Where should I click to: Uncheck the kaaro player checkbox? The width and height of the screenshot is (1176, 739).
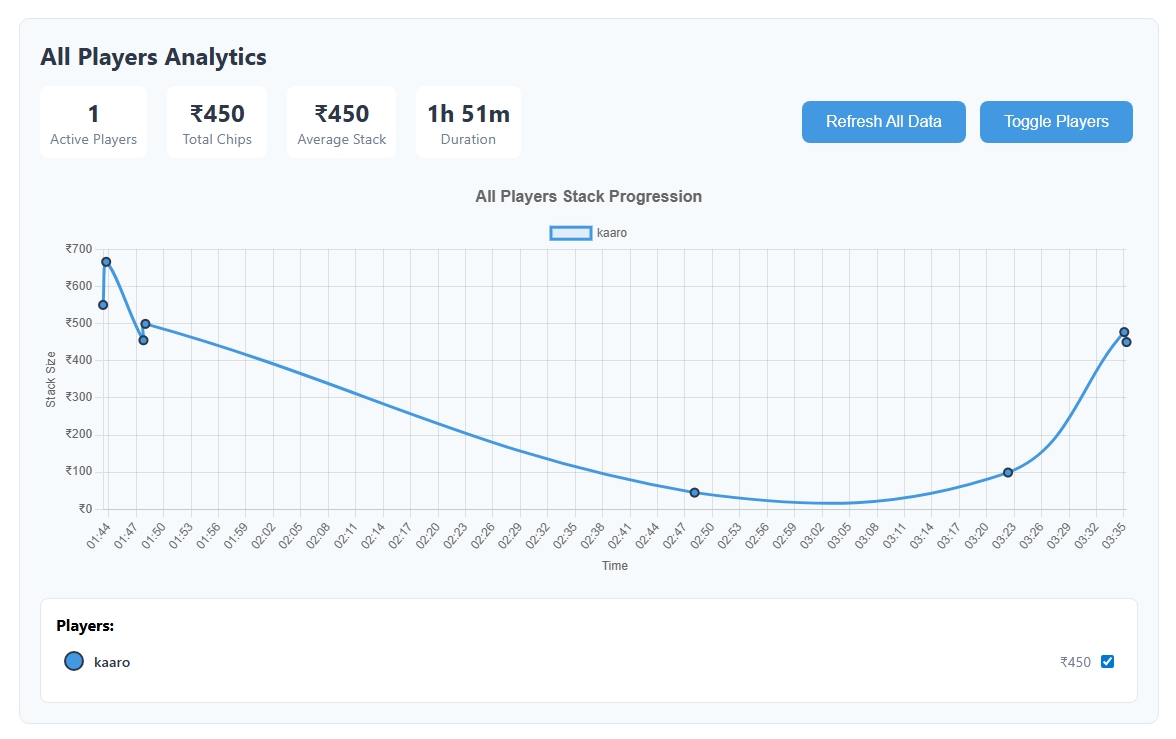coord(1107,661)
